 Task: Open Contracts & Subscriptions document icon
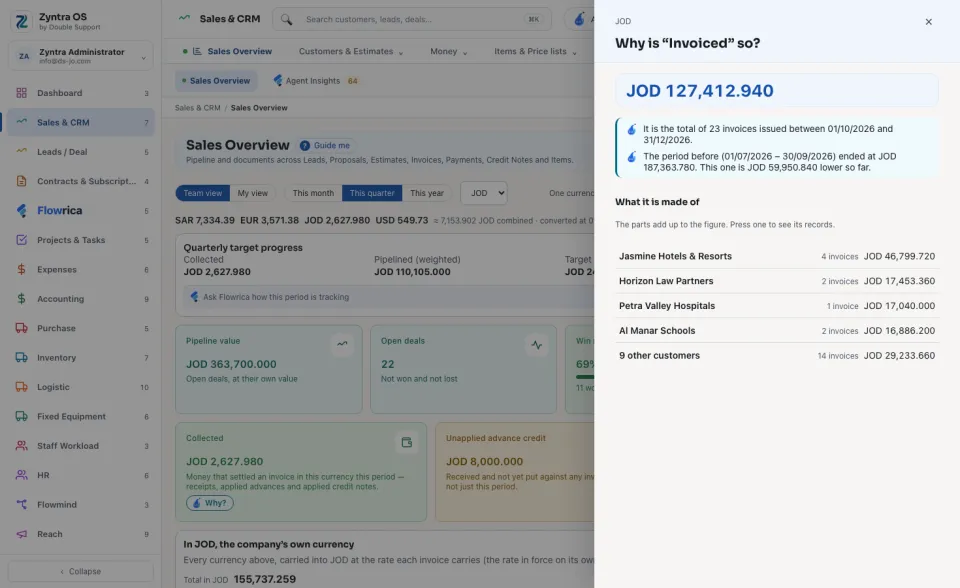21,181
